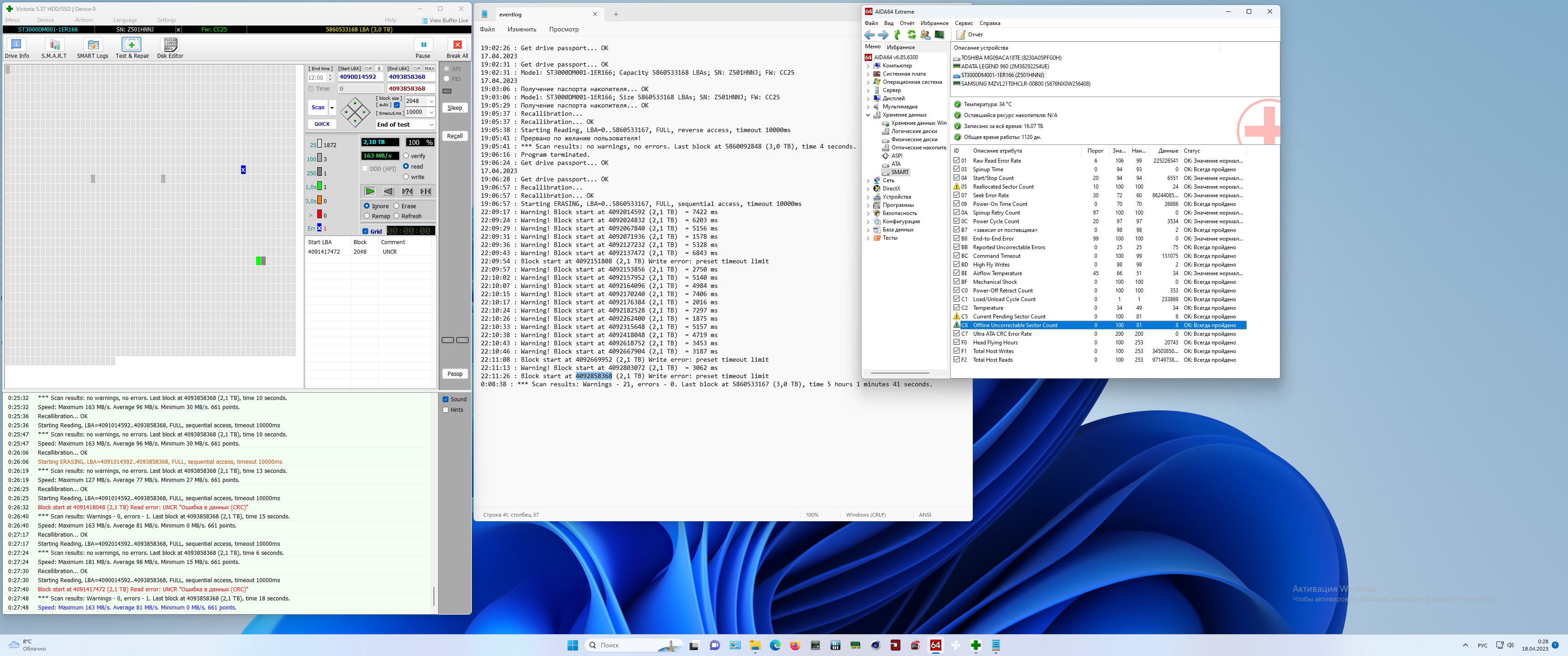
Task: Open the S.M.A.R.T panel in Victoria
Action: [54, 45]
